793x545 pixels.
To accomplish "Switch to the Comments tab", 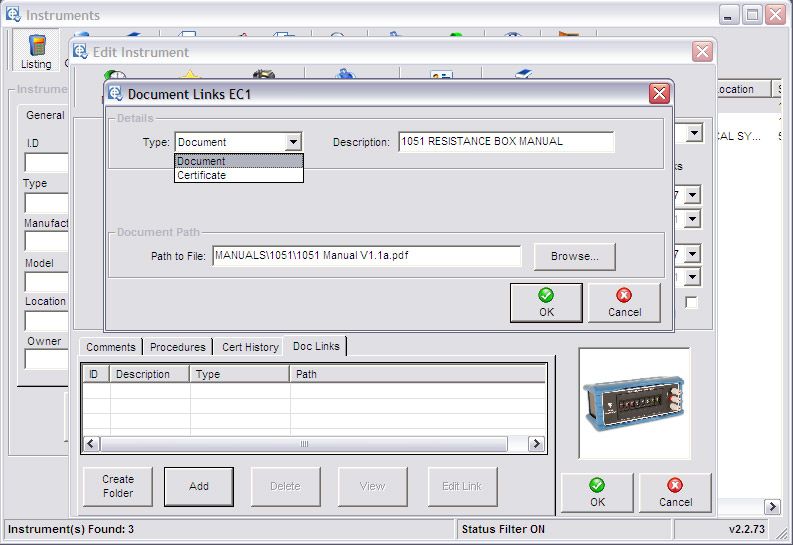I will click(x=111, y=347).
